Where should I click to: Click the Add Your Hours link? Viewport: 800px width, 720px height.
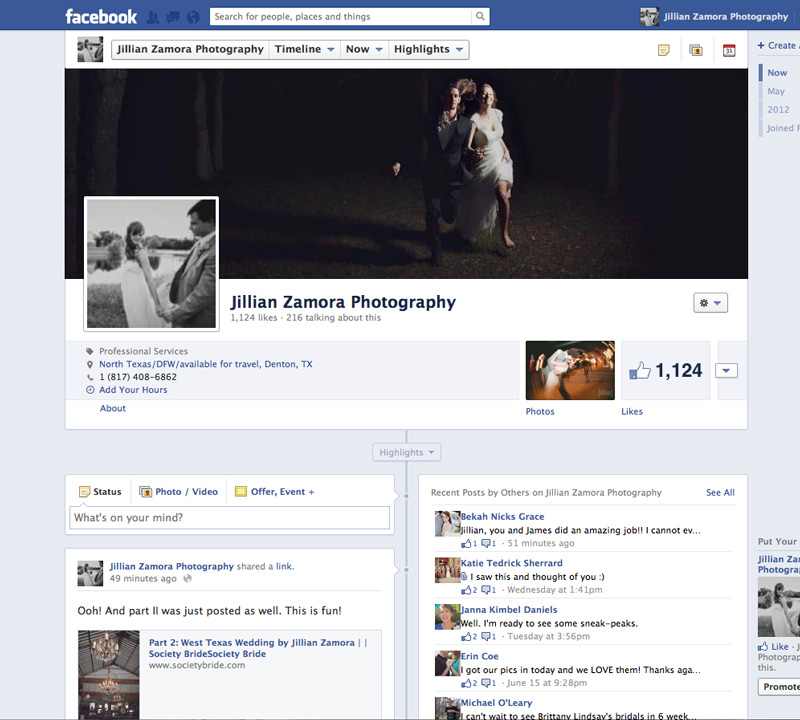[x=133, y=390]
